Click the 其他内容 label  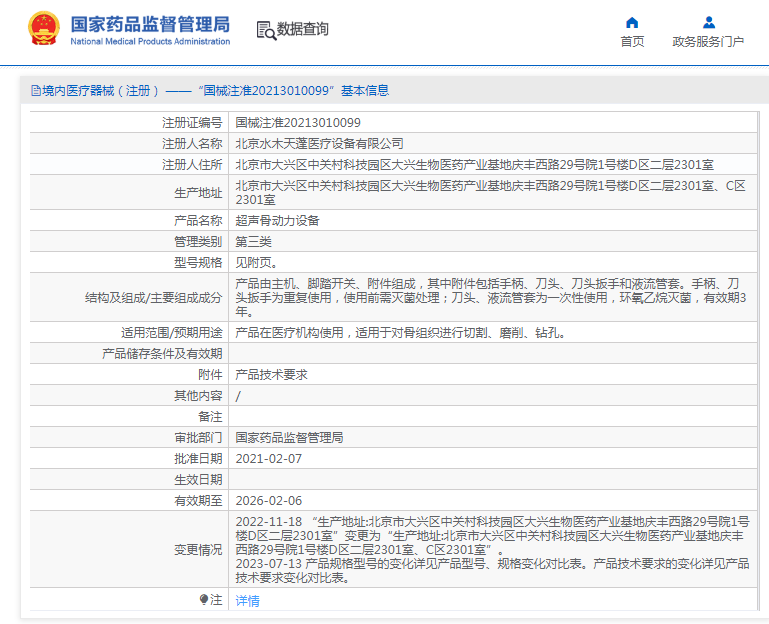pos(198,396)
